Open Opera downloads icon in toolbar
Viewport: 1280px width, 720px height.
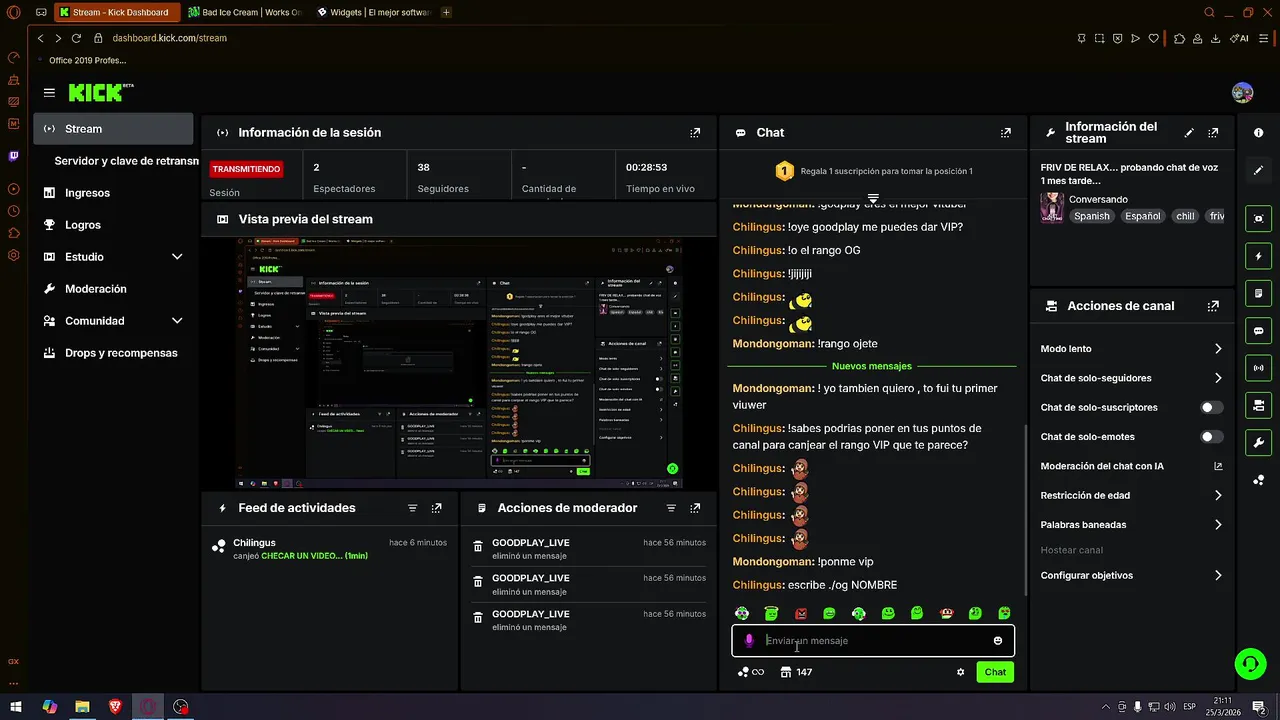coord(1215,38)
